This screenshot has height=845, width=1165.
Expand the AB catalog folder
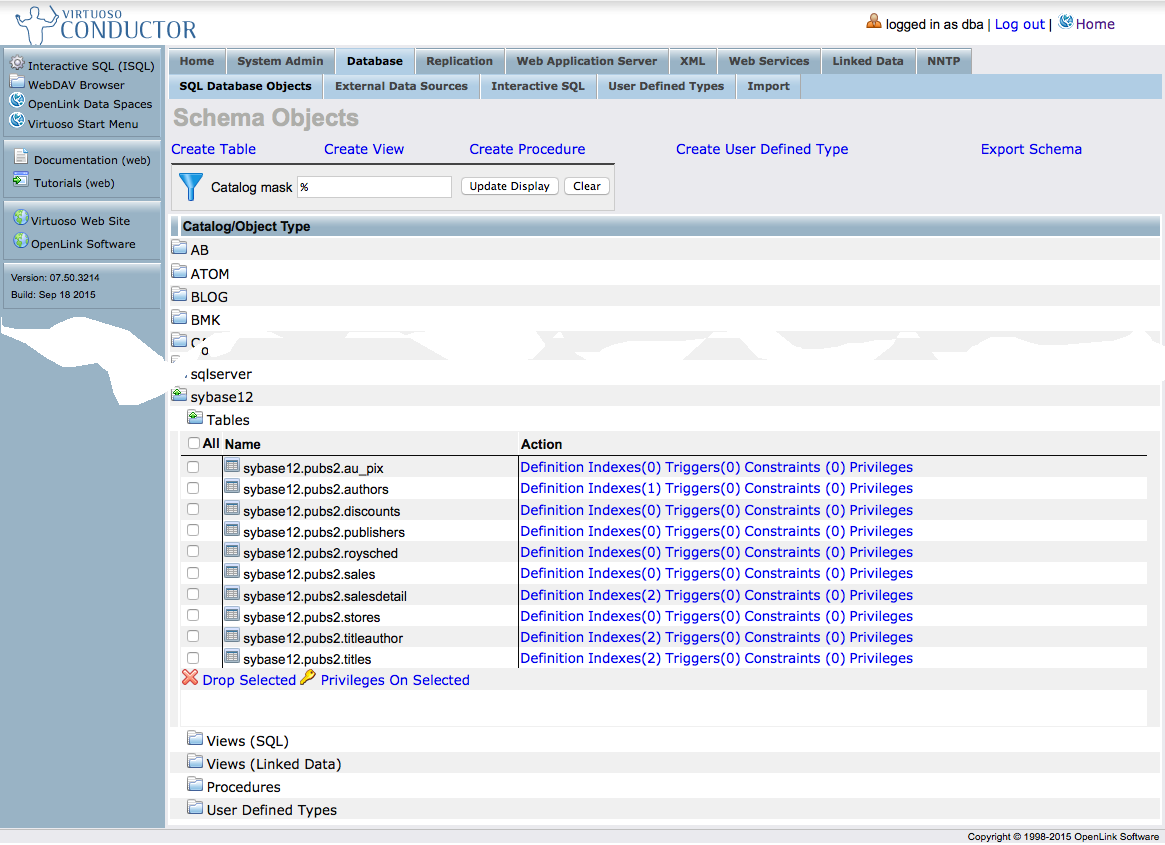click(179, 247)
